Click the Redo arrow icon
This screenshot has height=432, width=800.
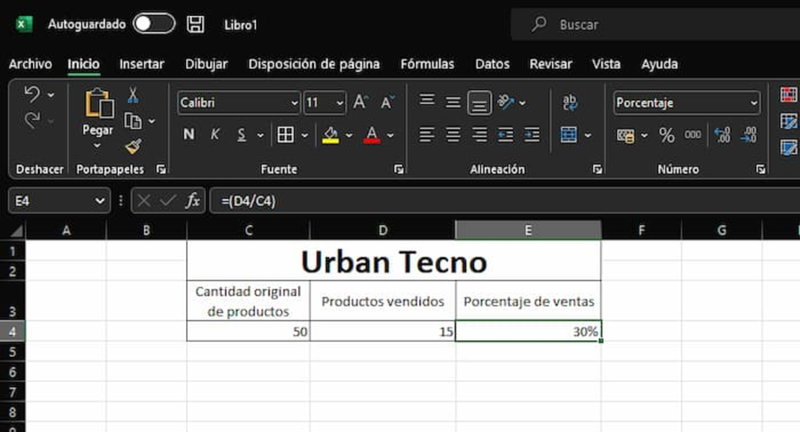click(32, 121)
